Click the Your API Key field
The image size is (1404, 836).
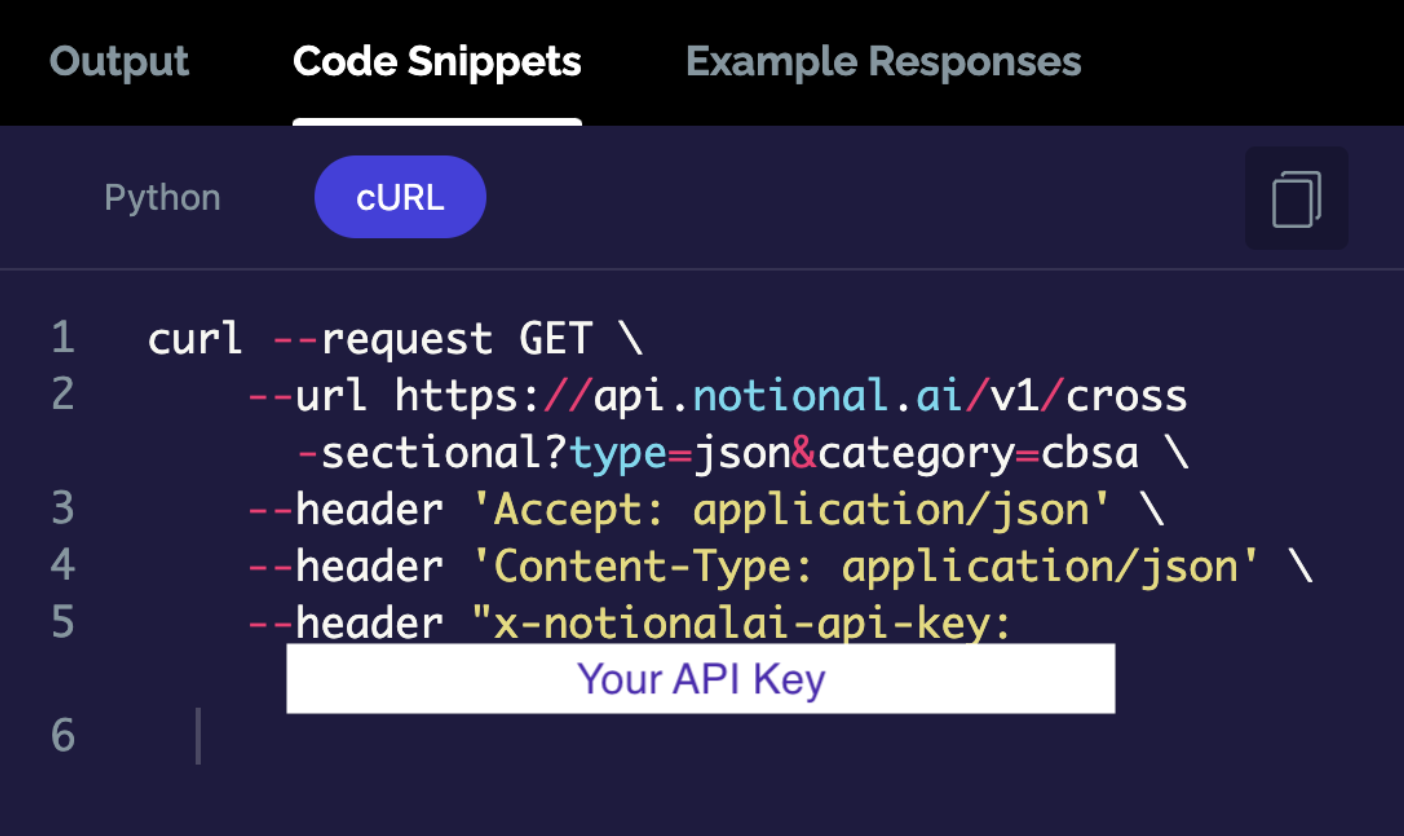coord(700,678)
